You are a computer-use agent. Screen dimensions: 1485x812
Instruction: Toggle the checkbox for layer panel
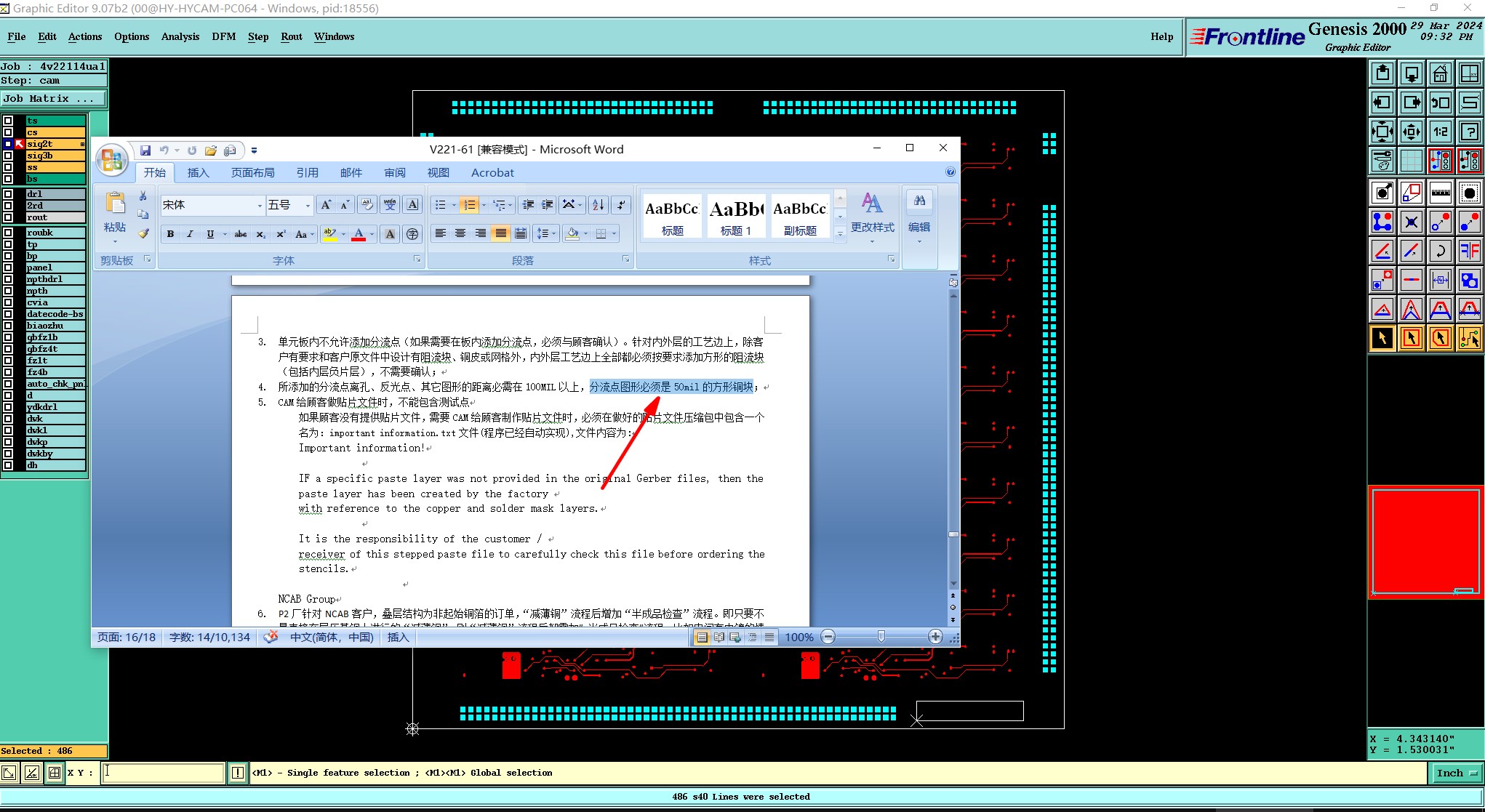tap(8, 268)
